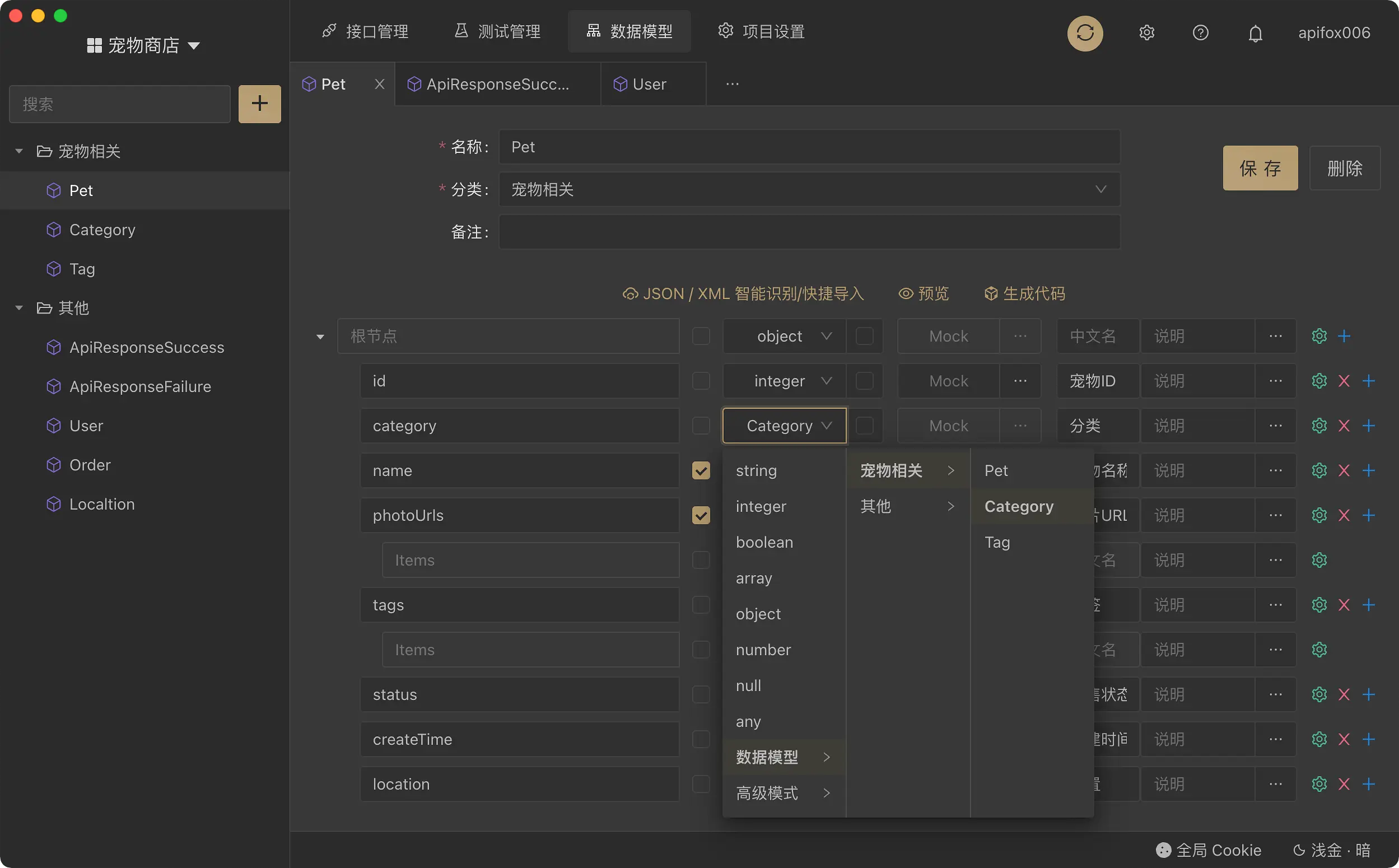This screenshot has width=1399, height=868.
Task: Open the notifications bell icon
Action: (1255, 32)
